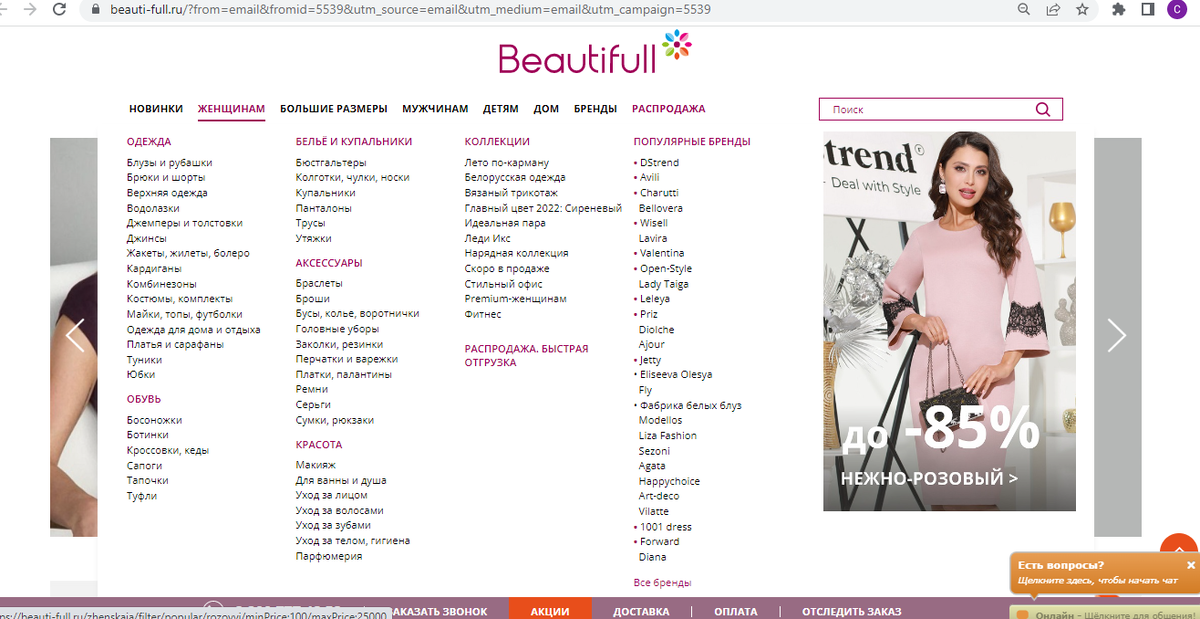The height and width of the screenshot is (619, 1200).
Task: Bookmark this page with star icon
Action: coord(1082,9)
